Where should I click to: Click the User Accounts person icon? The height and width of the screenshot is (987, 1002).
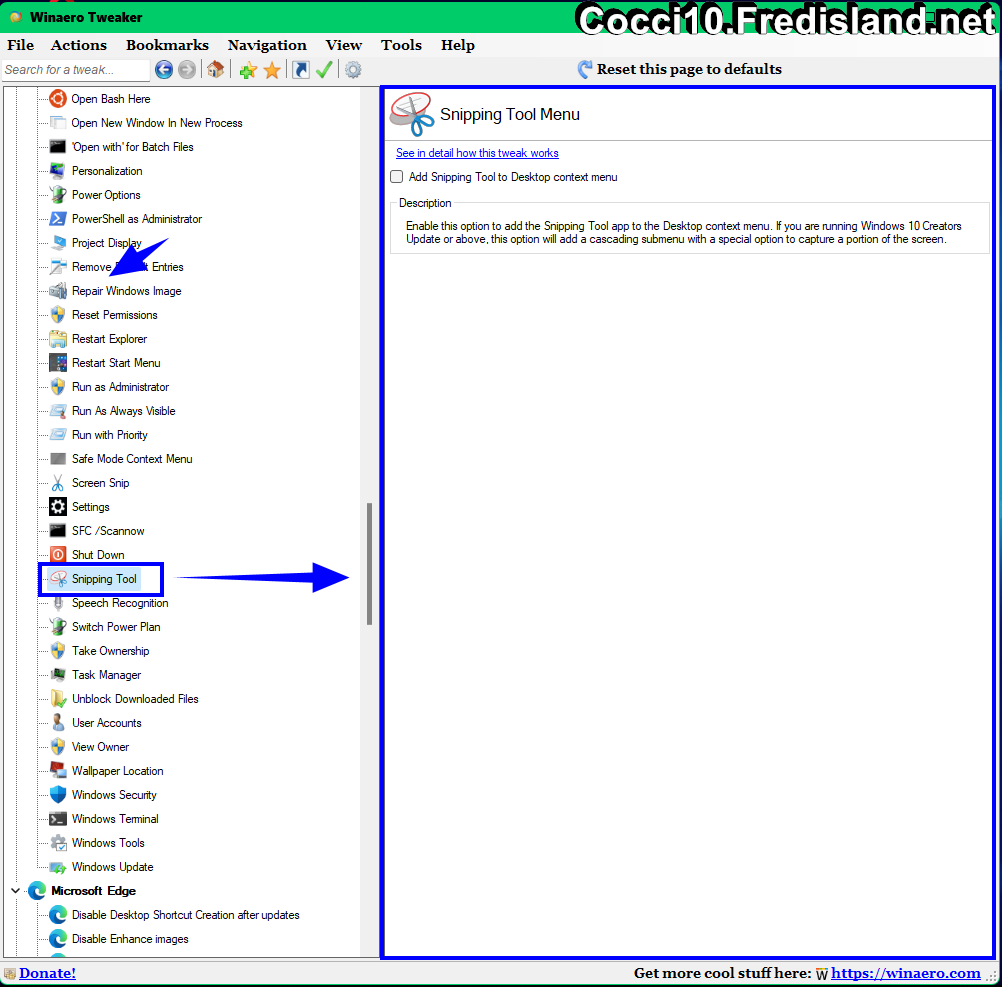(58, 723)
